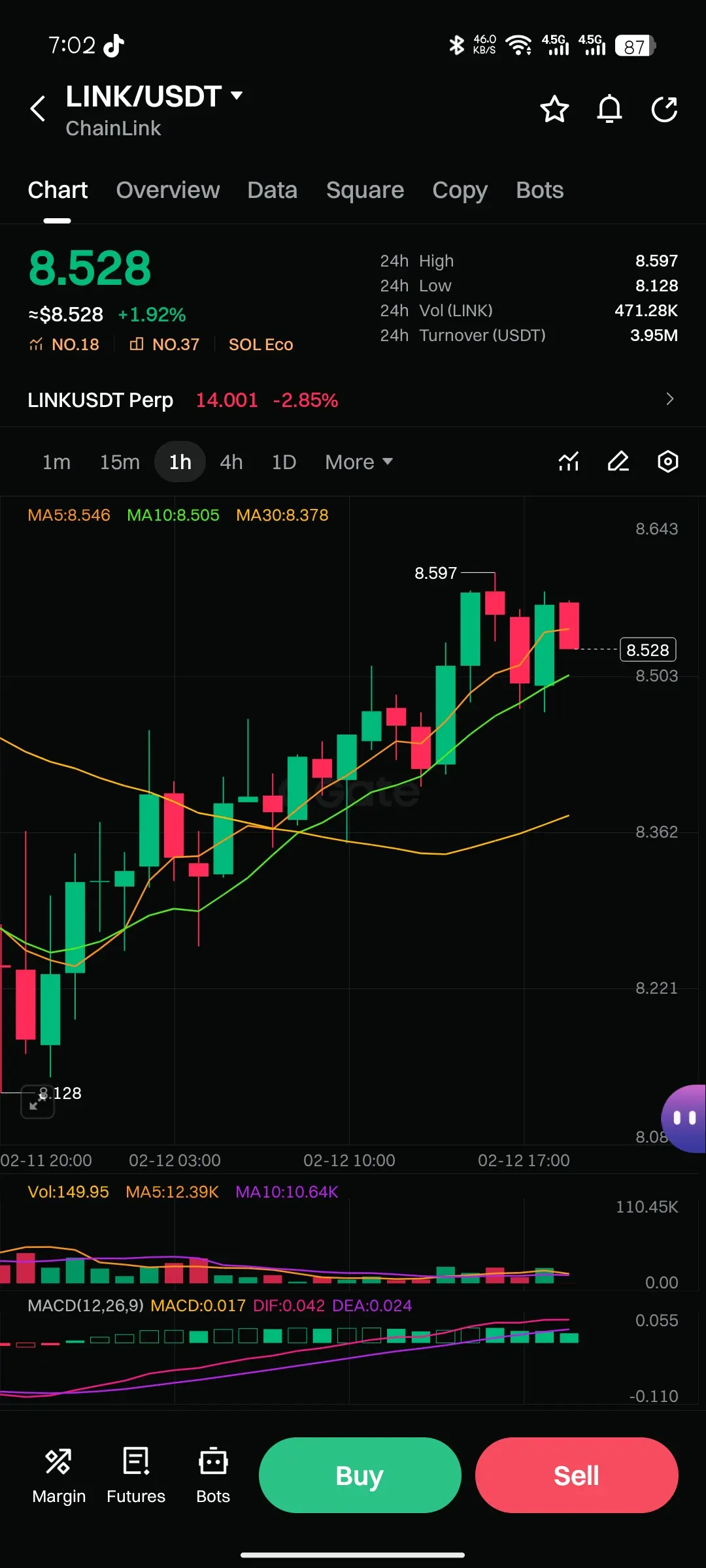Viewport: 706px width, 1568px height.
Task: Open LINKUSDT Perp contract row
Action: (353, 400)
